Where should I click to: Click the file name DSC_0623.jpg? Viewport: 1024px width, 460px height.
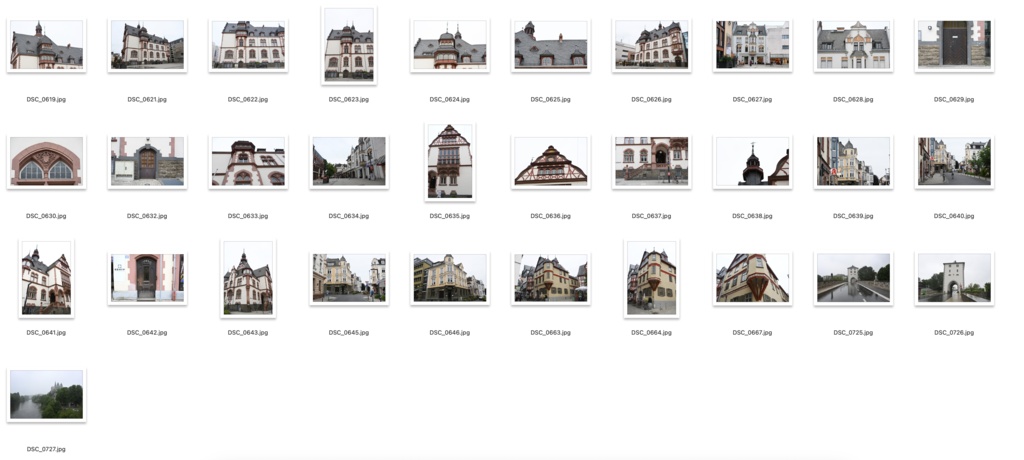[x=349, y=99]
